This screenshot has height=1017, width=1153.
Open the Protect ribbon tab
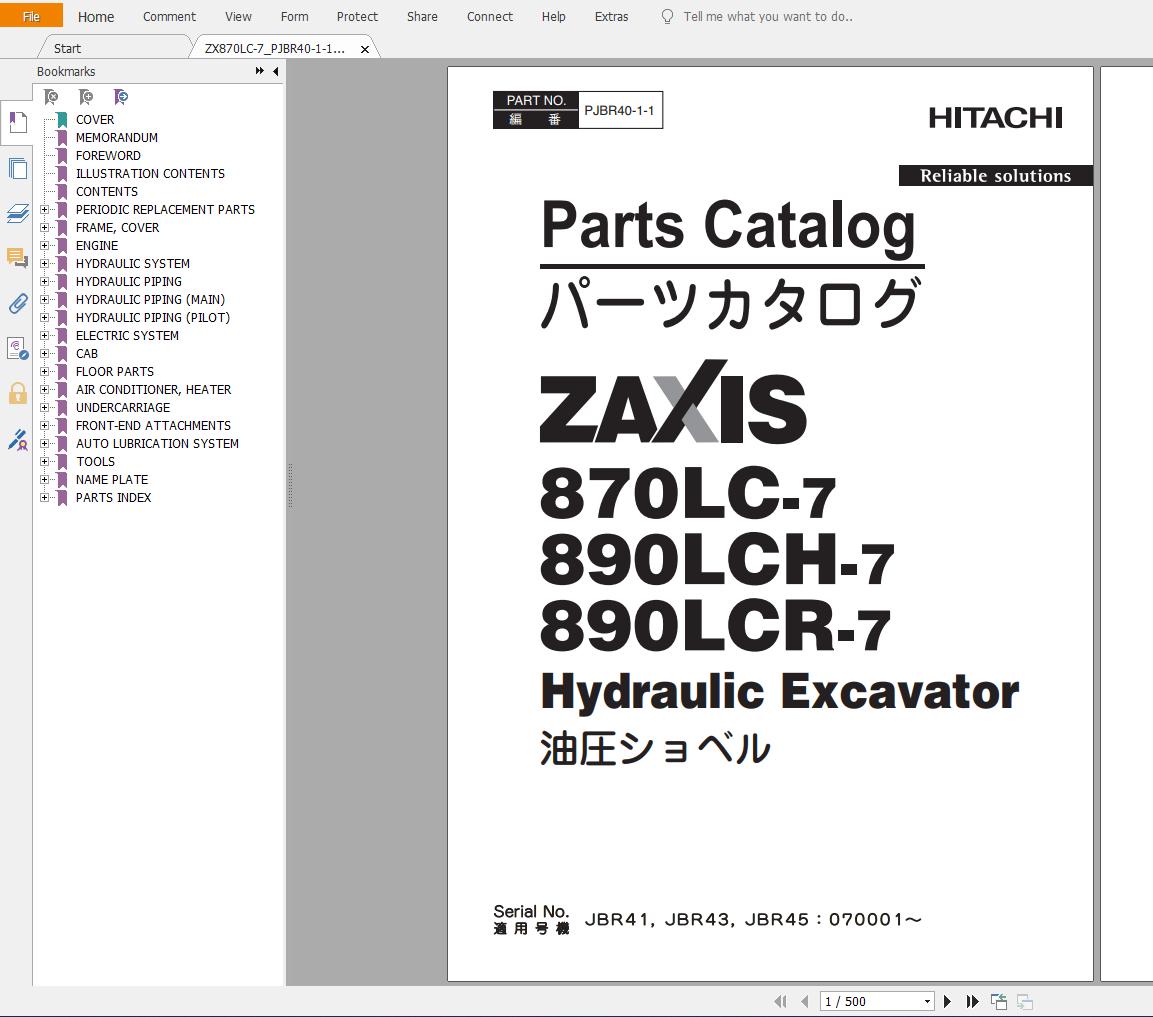[357, 16]
